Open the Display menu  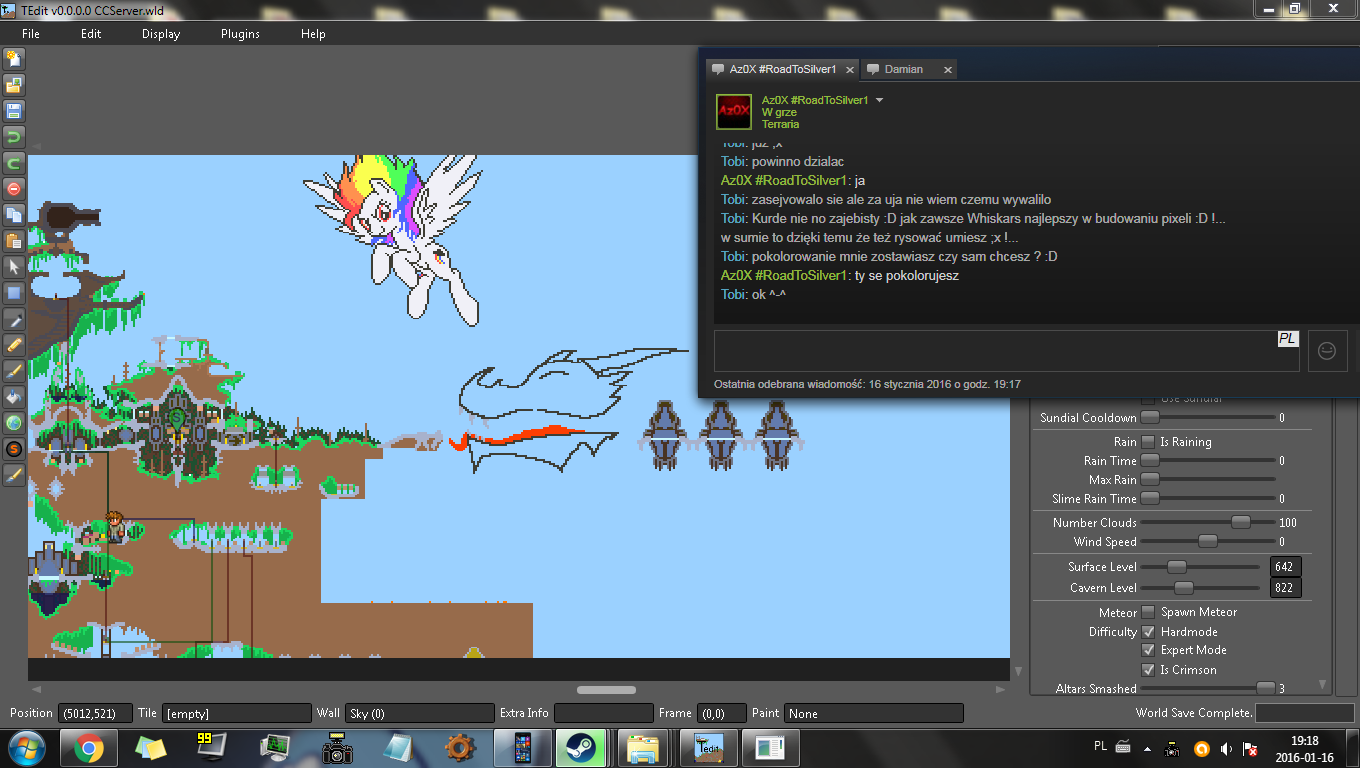coord(161,33)
